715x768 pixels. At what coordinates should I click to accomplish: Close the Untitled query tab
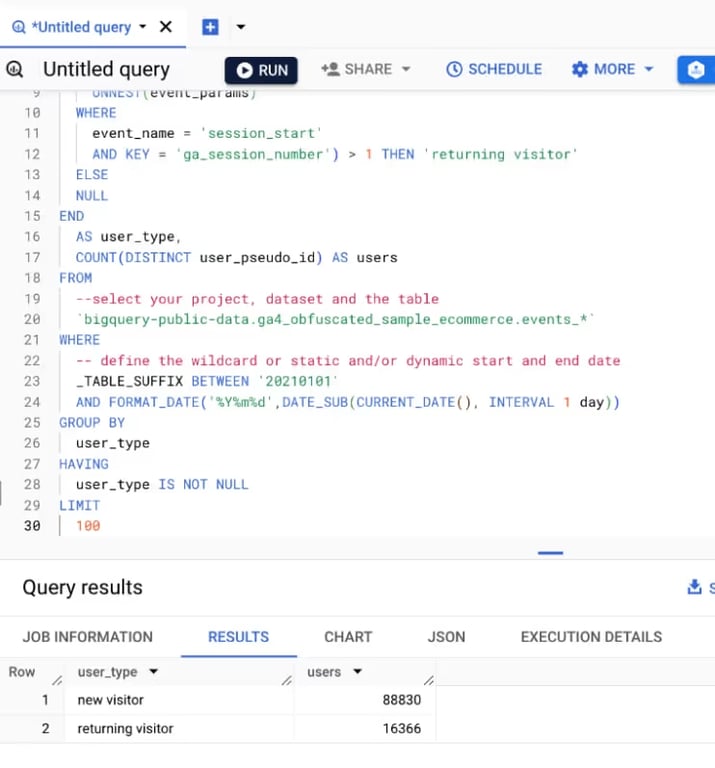pyautogui.click(x=166, y=26)
